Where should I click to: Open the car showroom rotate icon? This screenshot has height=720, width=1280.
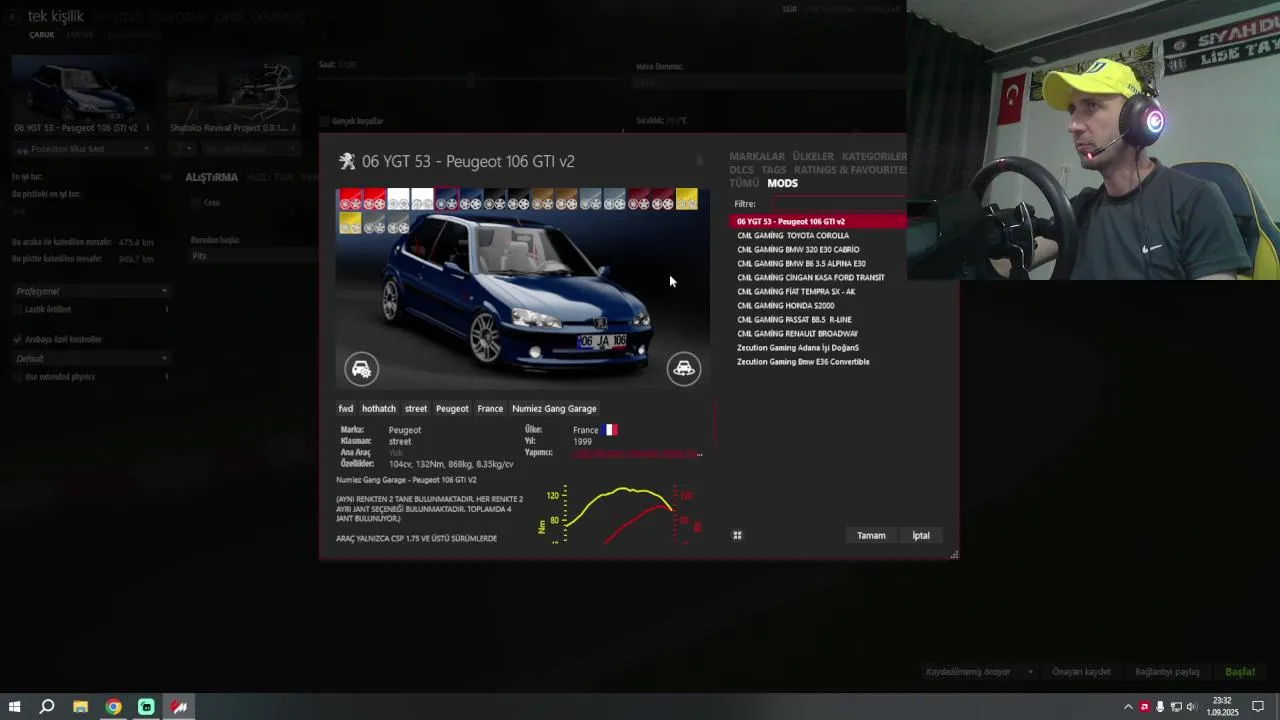(684, 369)
